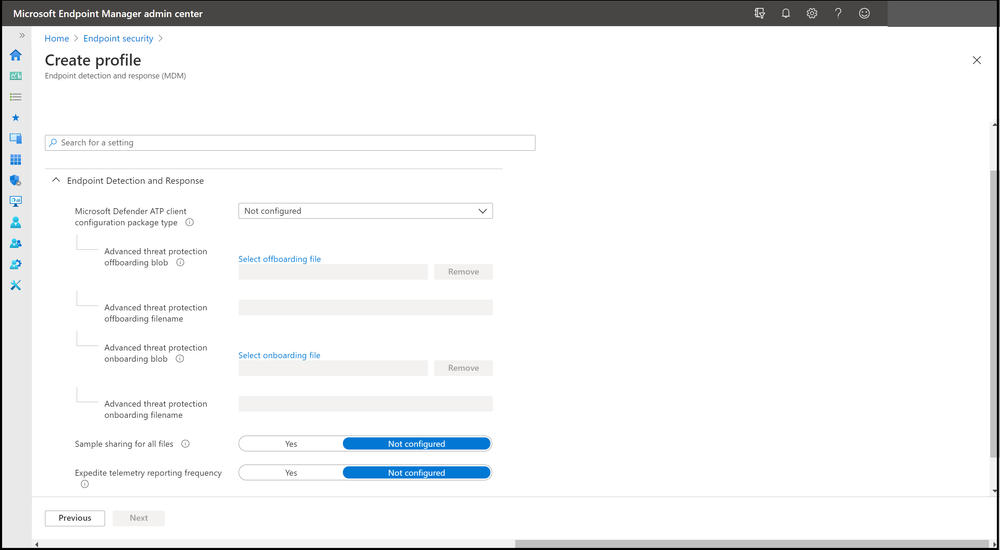Click the vertical scrollbar of the pane
Viewport: 1000px width, 550px height.
tap(995, 313)
